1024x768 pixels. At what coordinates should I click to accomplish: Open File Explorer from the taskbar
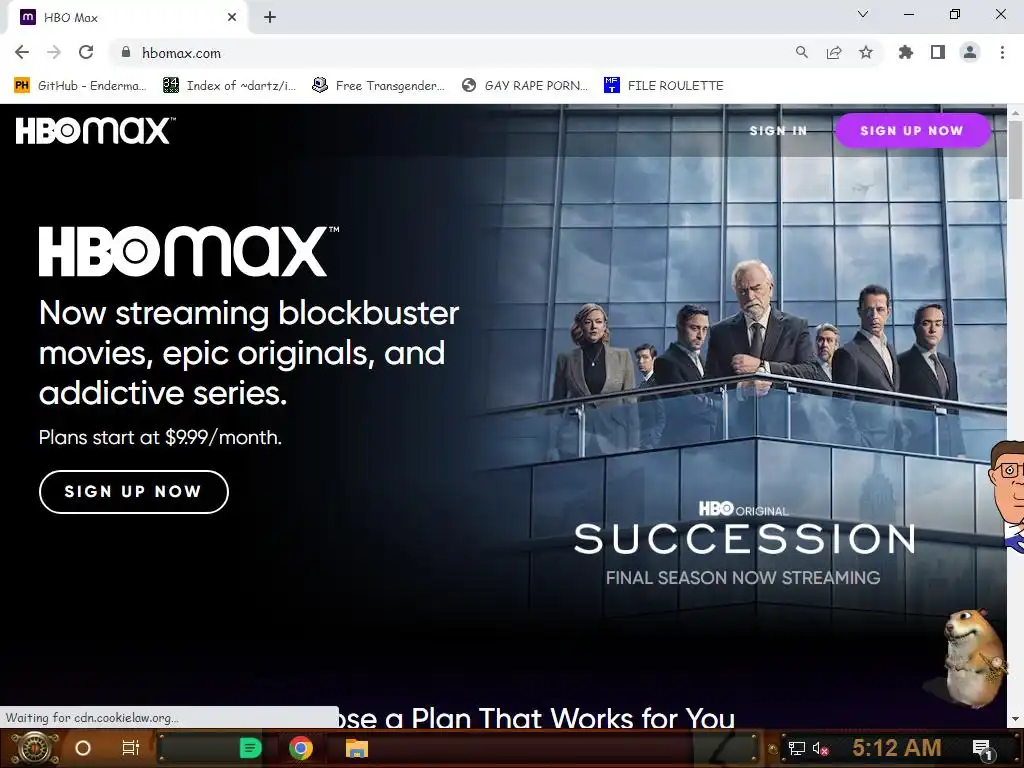pyautogui.click(x=357, y=748)
